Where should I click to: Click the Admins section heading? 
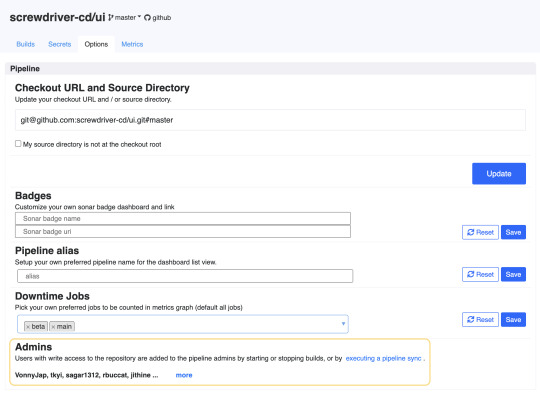click(33, 347)
